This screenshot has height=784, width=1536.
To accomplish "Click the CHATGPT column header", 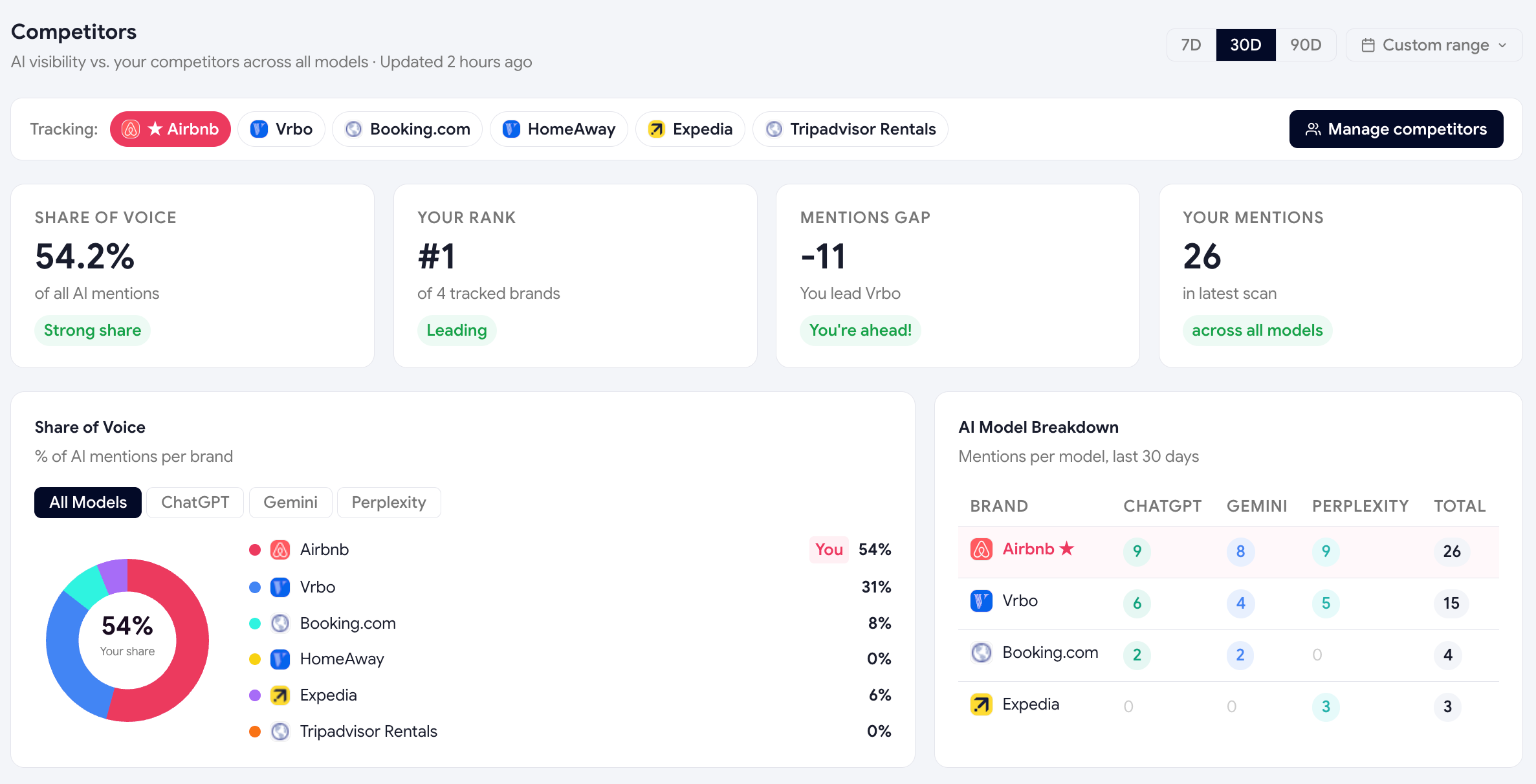I will coord(1162,506).
